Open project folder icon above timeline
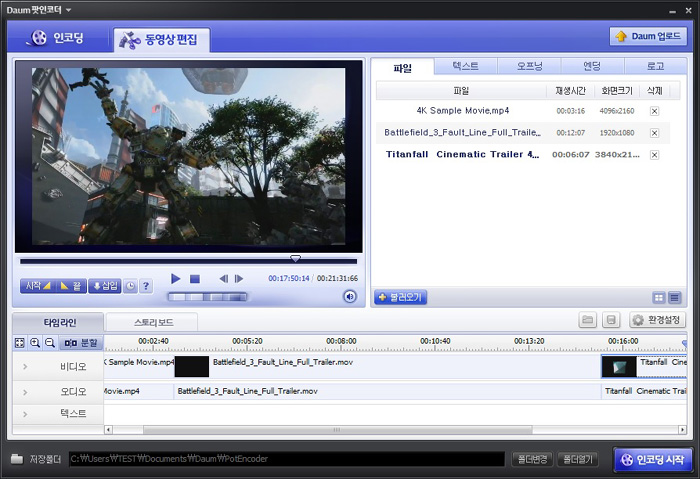700x479 pixels. 588,320
